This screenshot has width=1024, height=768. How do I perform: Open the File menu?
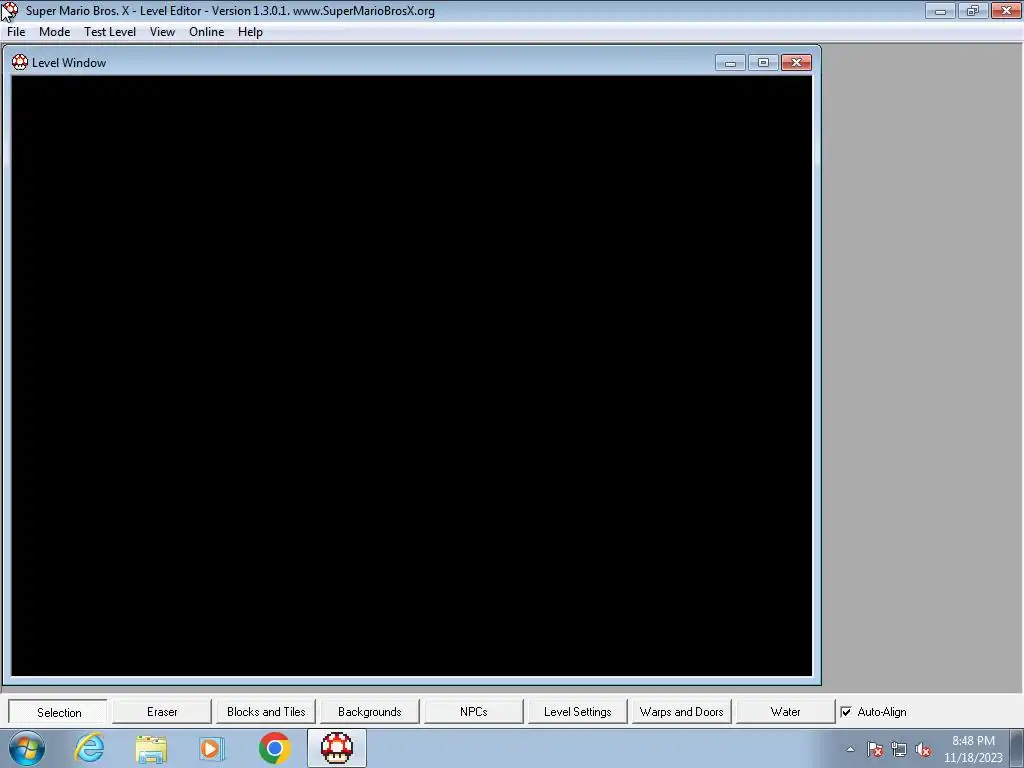(16, 32)
